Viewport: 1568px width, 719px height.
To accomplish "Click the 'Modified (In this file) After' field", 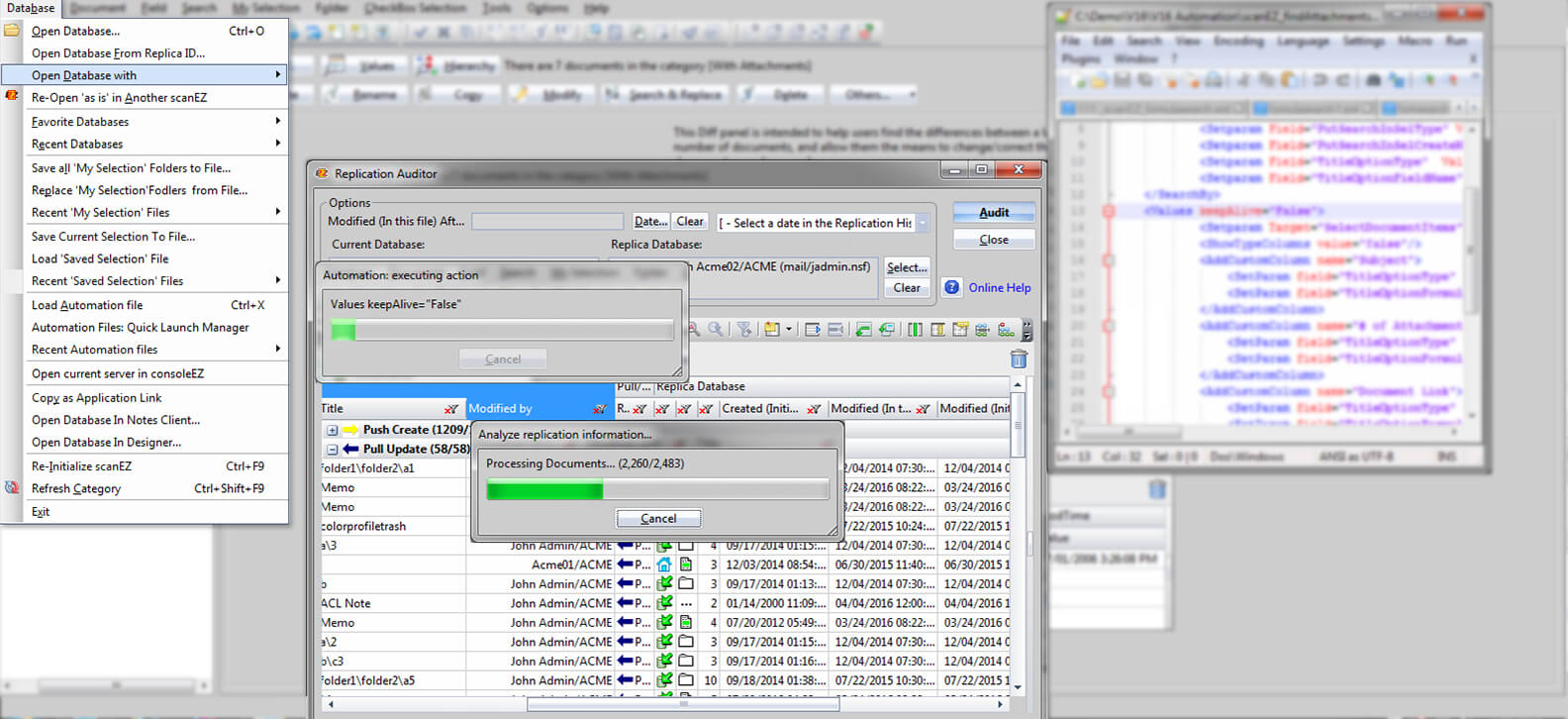I will (546, 222).
